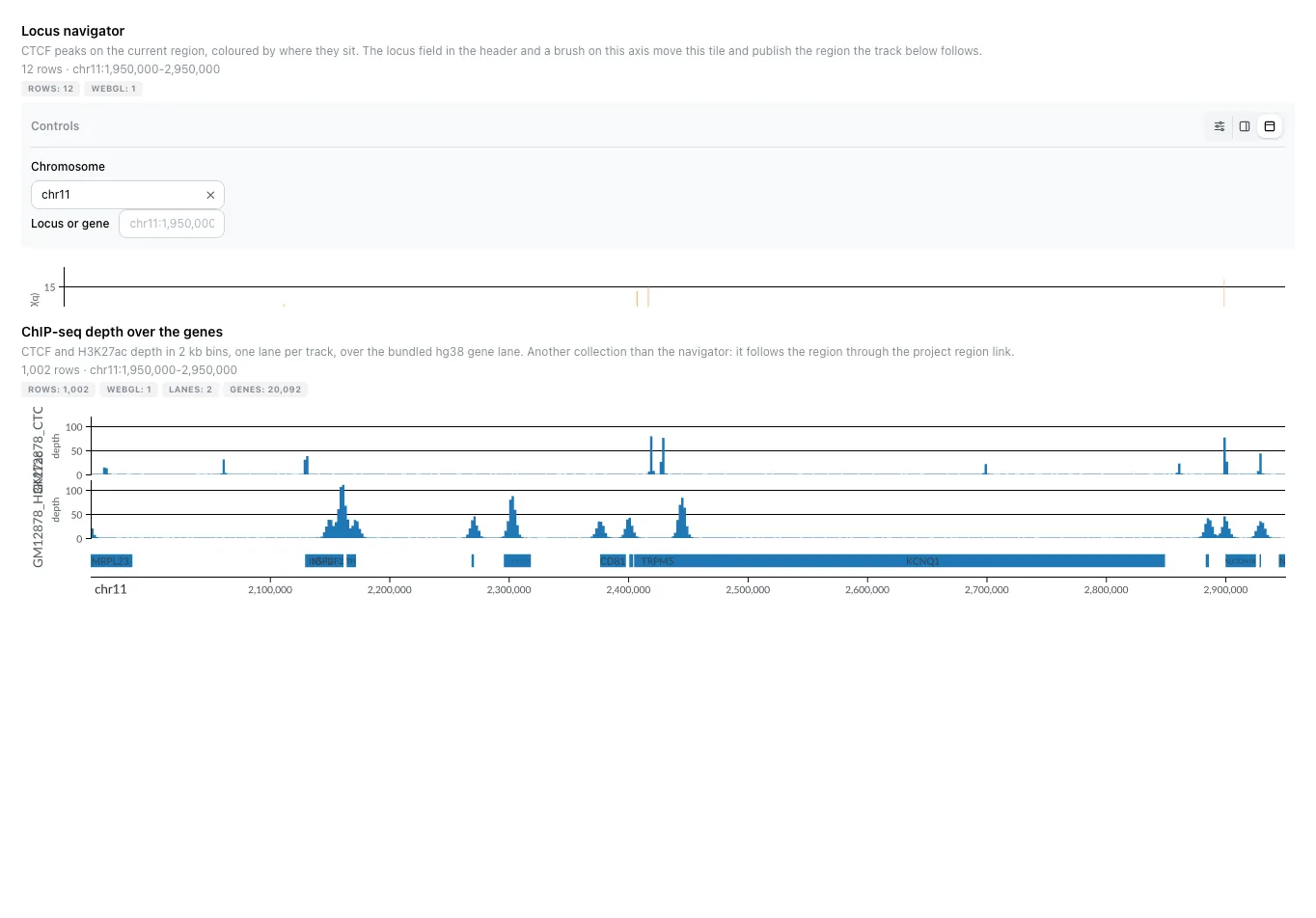Click the 2,100,000 axis tick label

pyautogui.click(x=270, y=590)
